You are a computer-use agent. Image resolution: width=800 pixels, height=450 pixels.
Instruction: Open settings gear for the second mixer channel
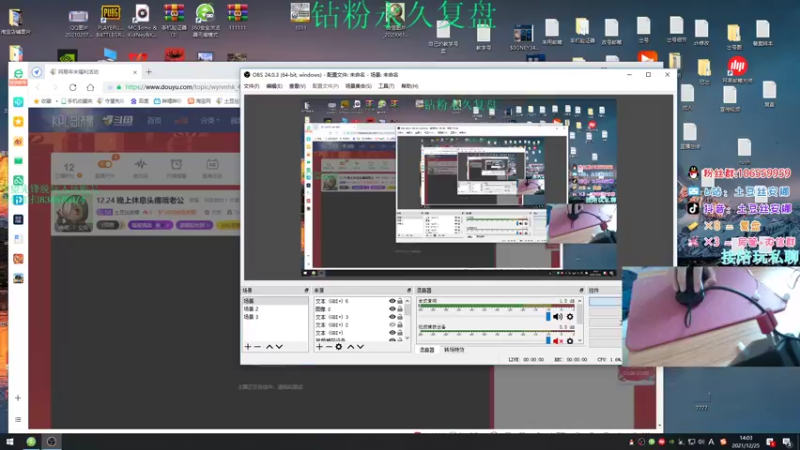pyautogui.click(x=570, y=340)
